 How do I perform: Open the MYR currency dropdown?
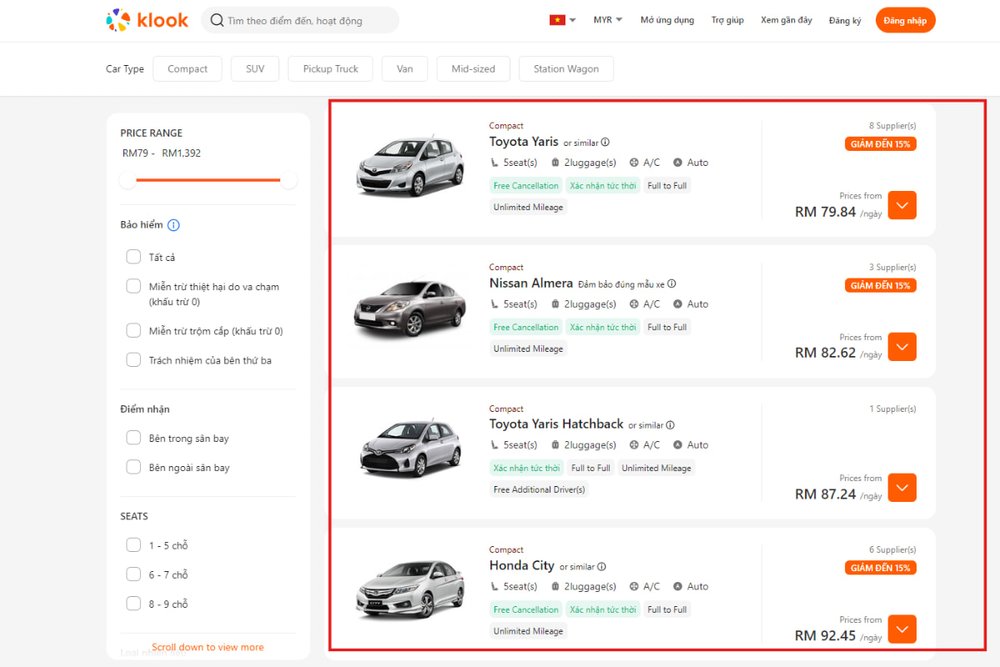pyautogui.click(x=607, y=20)
